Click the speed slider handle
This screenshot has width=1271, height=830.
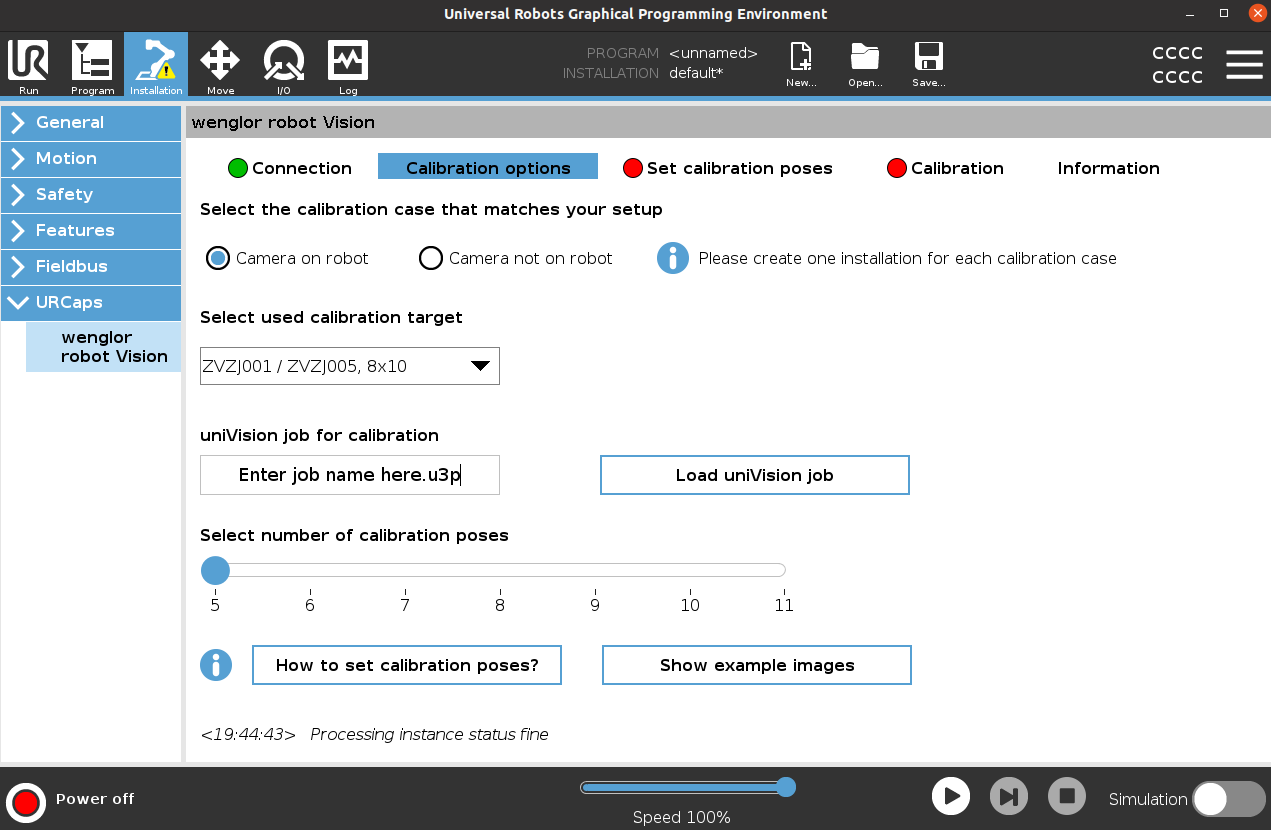pyautogui.click(x=786, y=787)
